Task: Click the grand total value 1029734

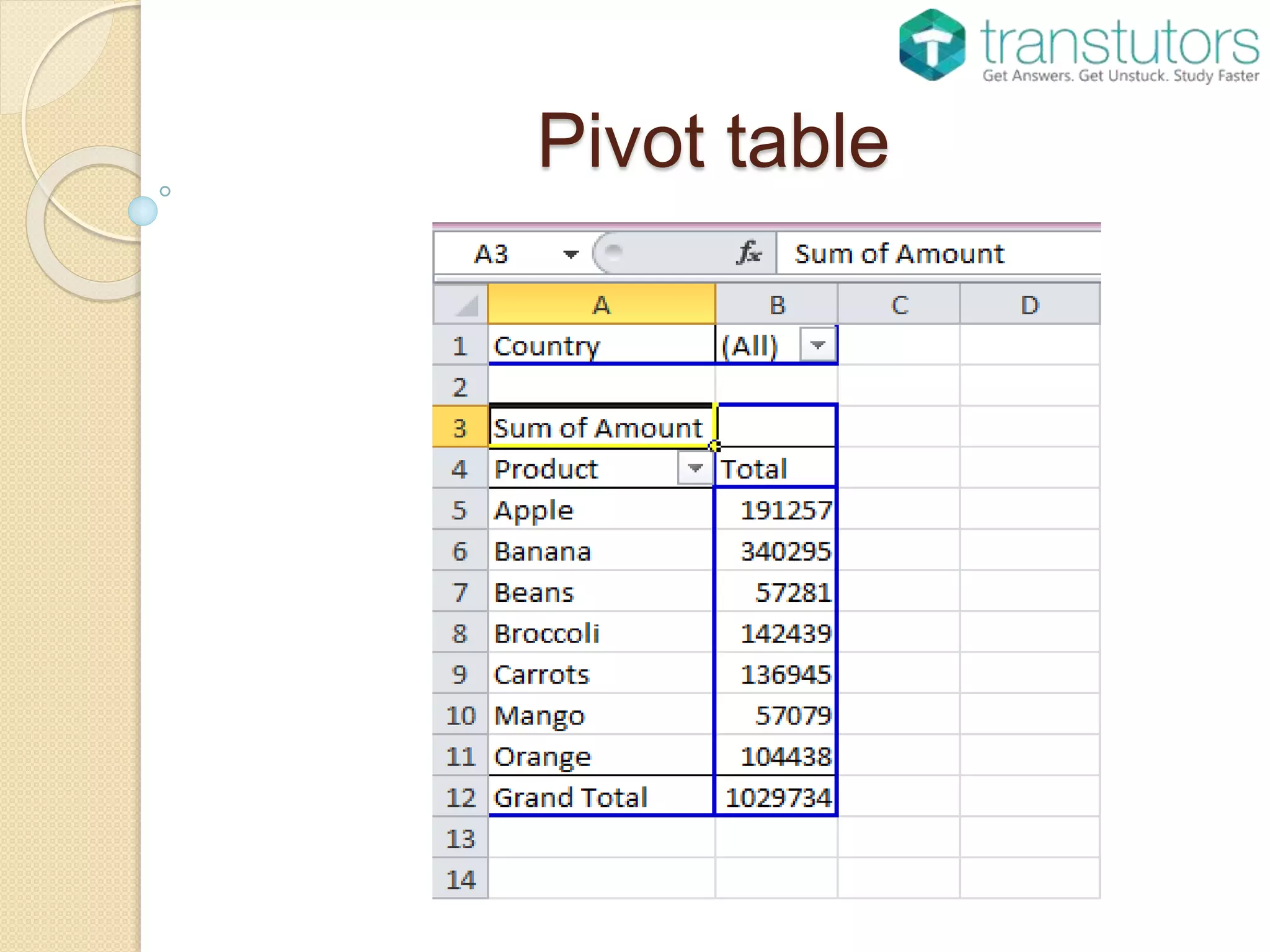Action: tap(778, 797)
